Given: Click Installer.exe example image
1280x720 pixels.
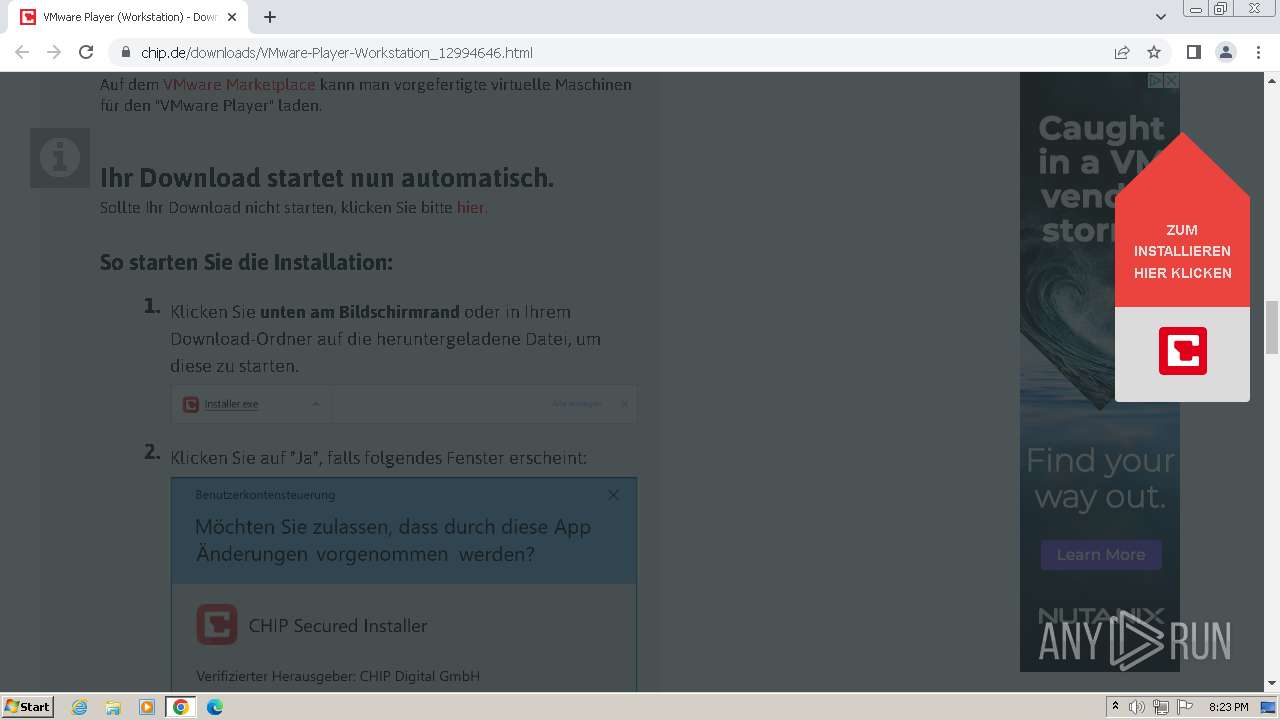Looking at the screenshot, I should coord(404,404).
